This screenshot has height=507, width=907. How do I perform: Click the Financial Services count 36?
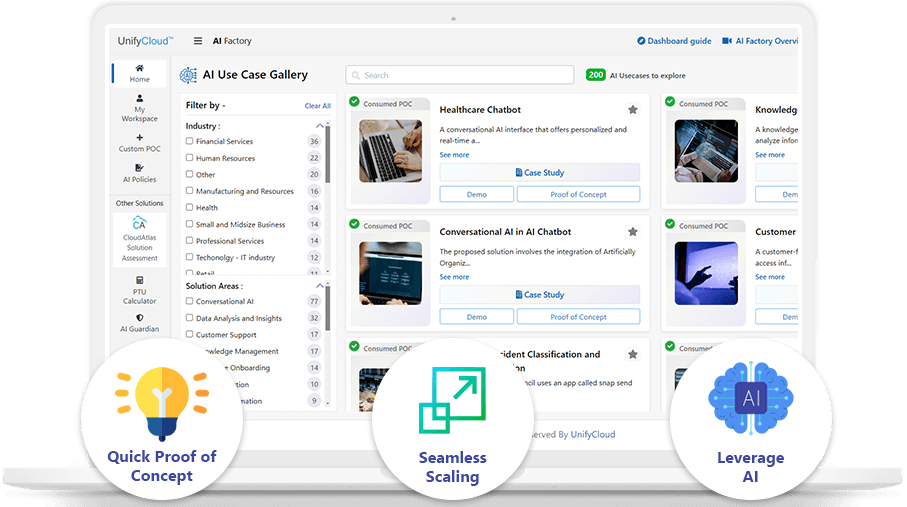[x=314, y=141]
